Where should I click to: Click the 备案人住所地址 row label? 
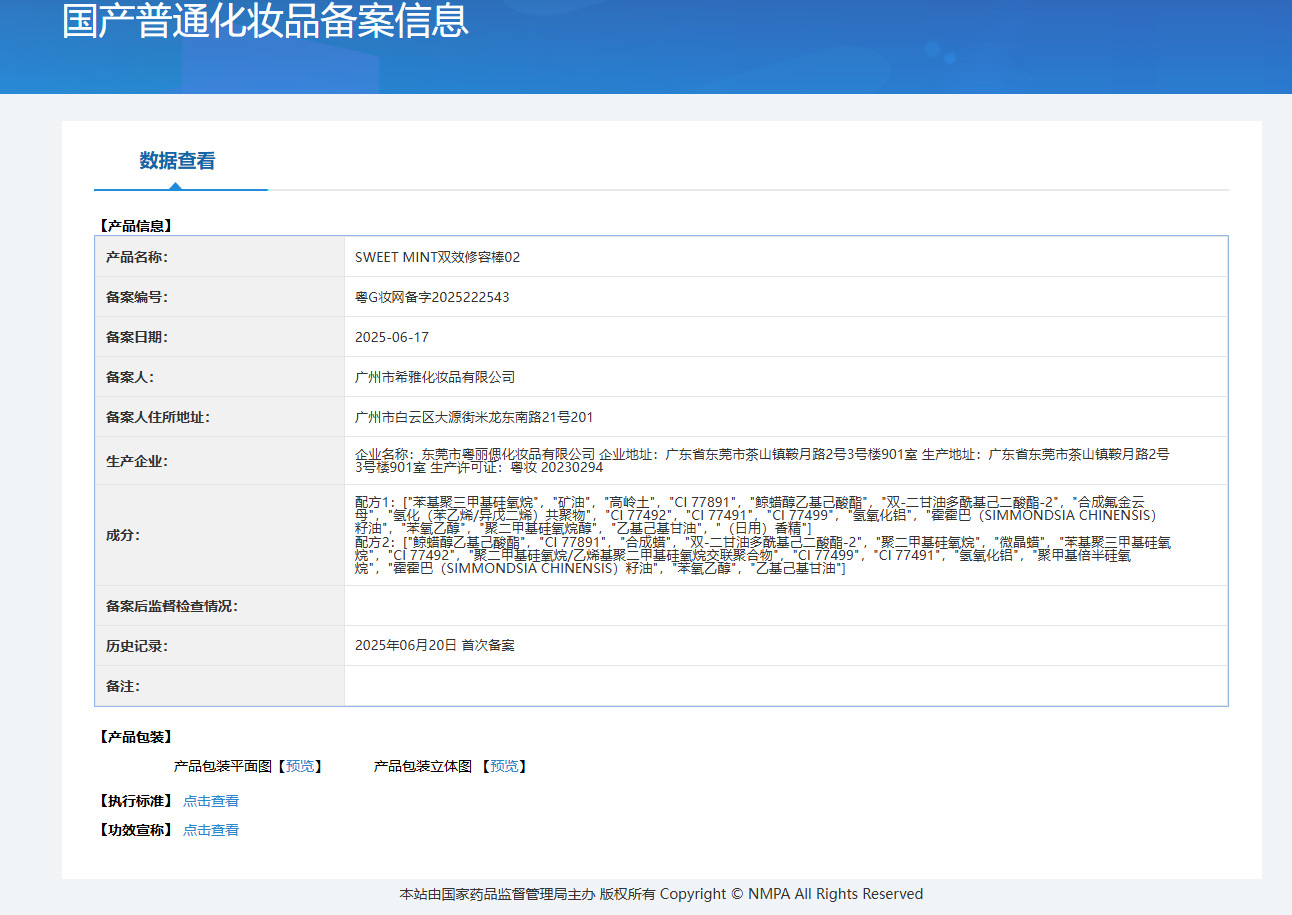click(158, 417)
